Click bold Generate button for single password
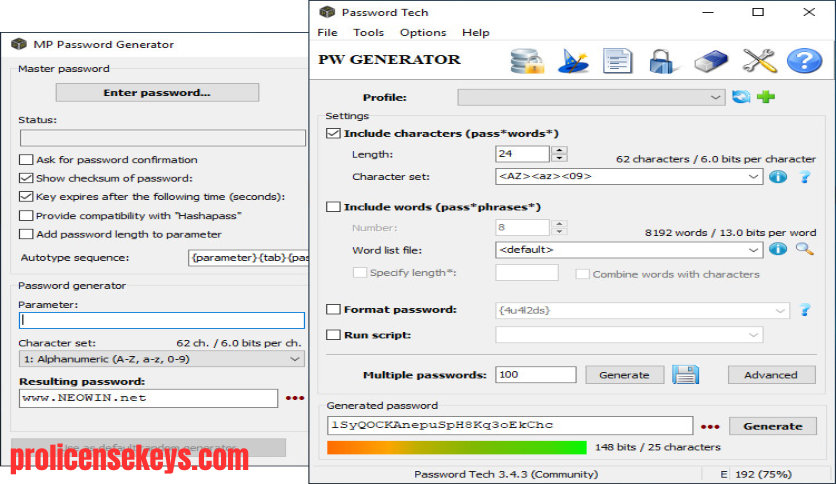 click(x=773, y=426)
